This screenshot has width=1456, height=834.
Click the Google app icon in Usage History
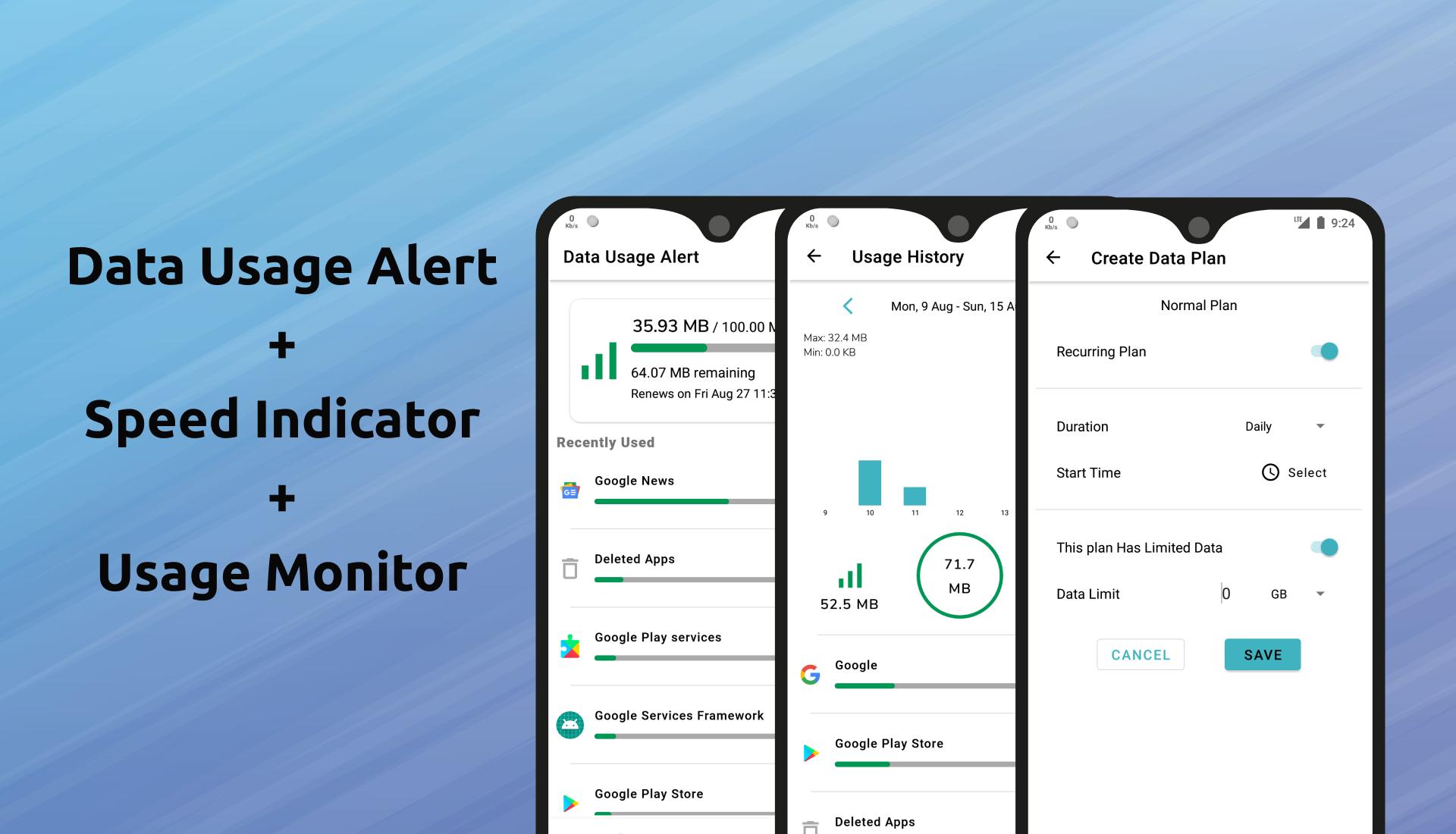click(x=813, y=668)
